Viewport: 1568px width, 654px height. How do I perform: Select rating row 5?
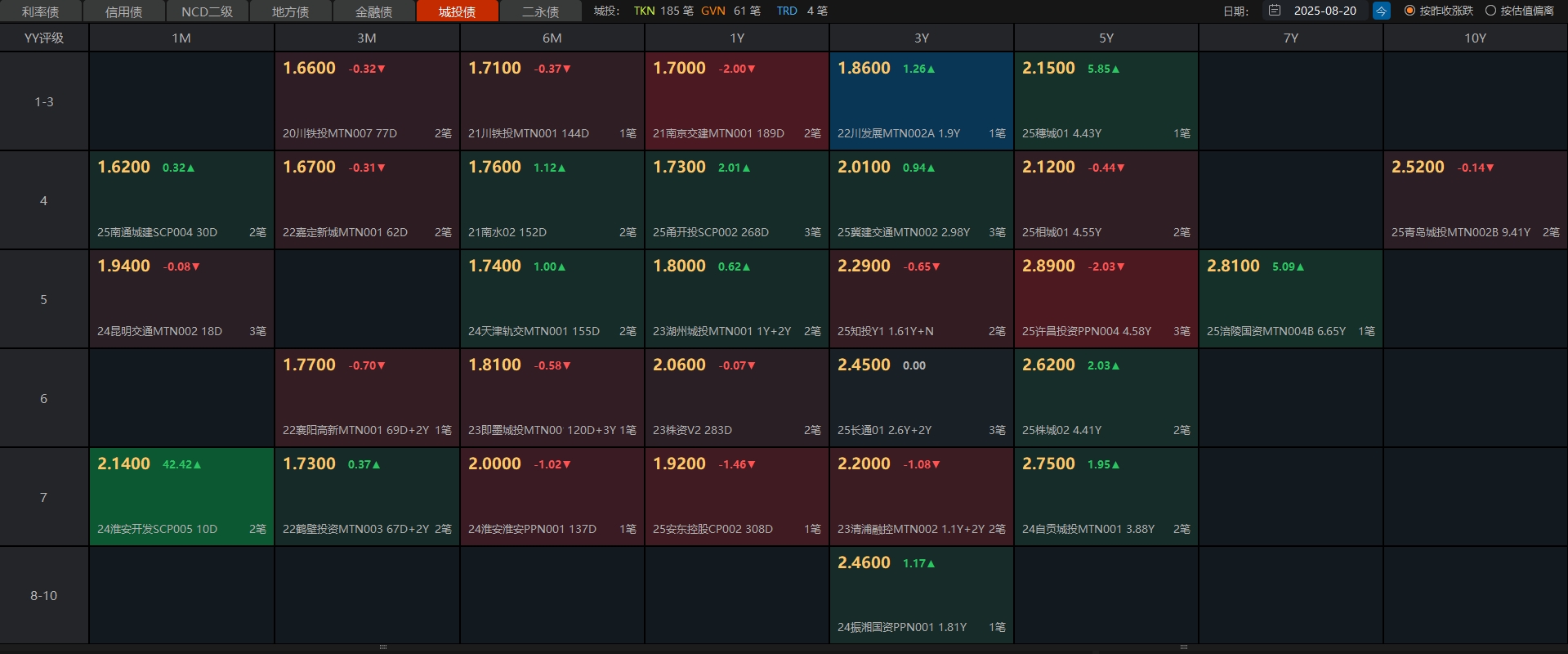[x=44, y=299]
